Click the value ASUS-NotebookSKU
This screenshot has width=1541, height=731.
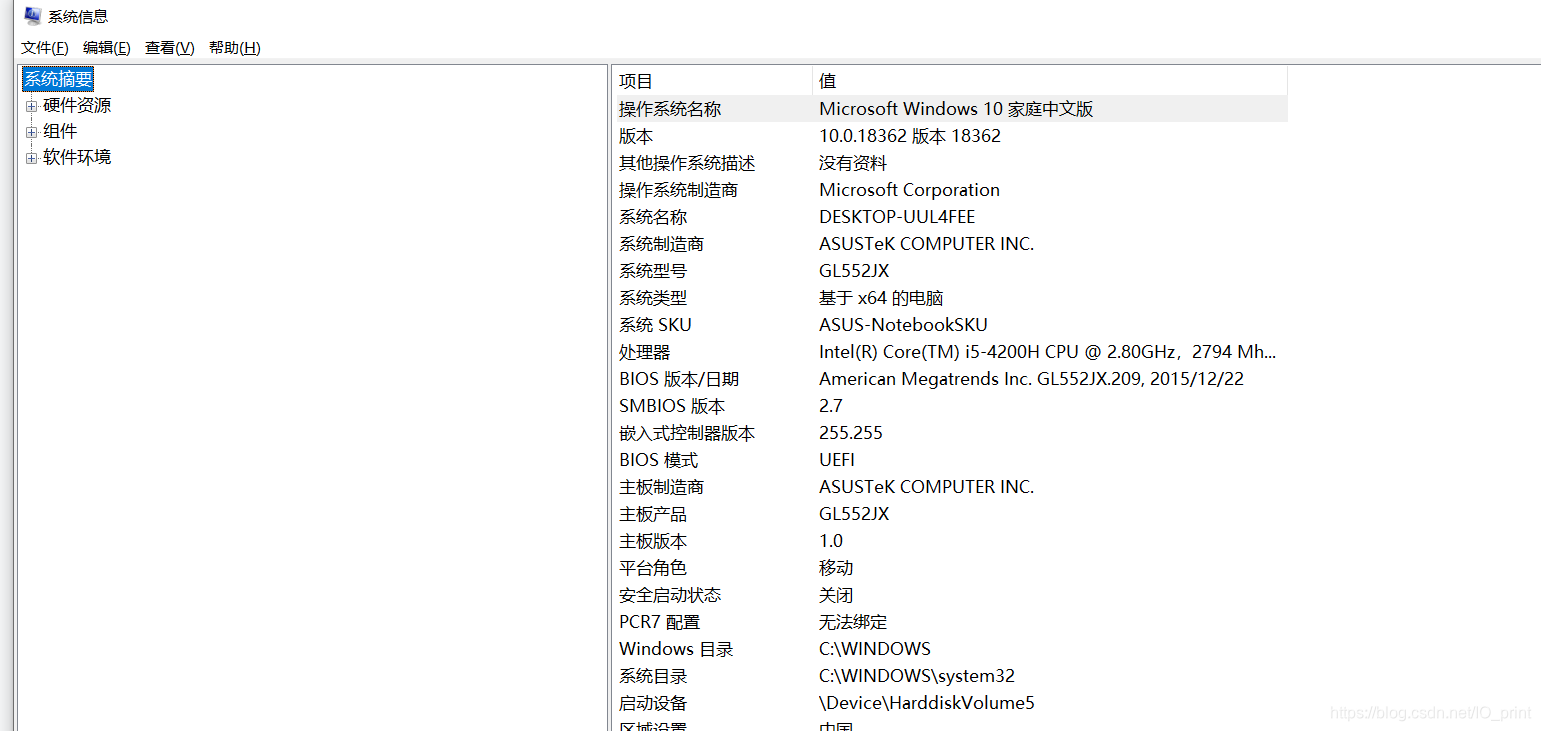903,325
